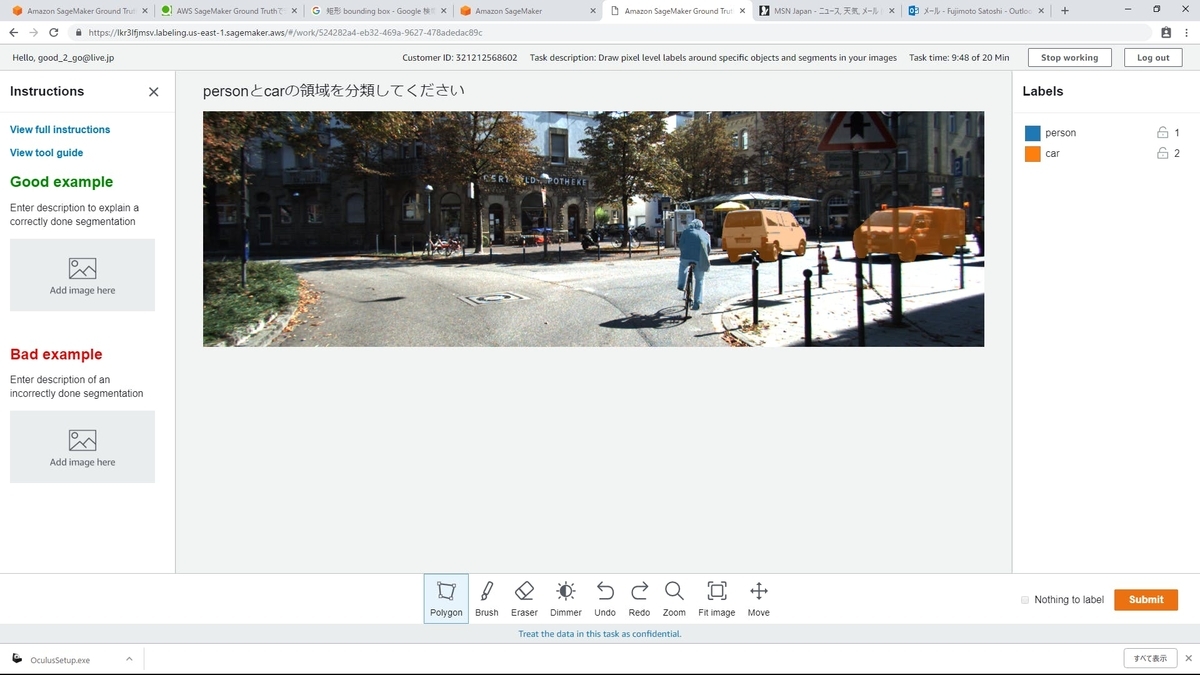Click Good example Add image placeholder
Image resolution: width=1200 pixels, height=675 pixels.
point(82,275)
